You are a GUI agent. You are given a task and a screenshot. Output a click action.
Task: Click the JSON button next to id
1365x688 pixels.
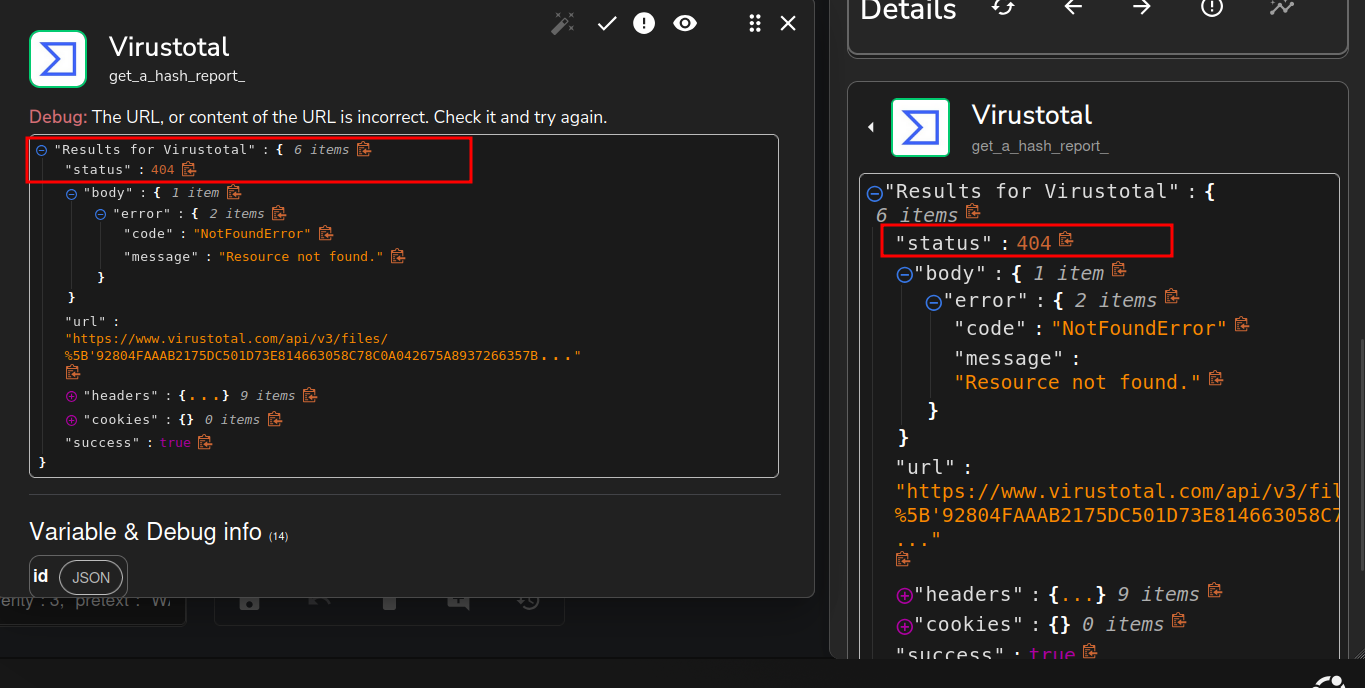(x=91, y=577)
